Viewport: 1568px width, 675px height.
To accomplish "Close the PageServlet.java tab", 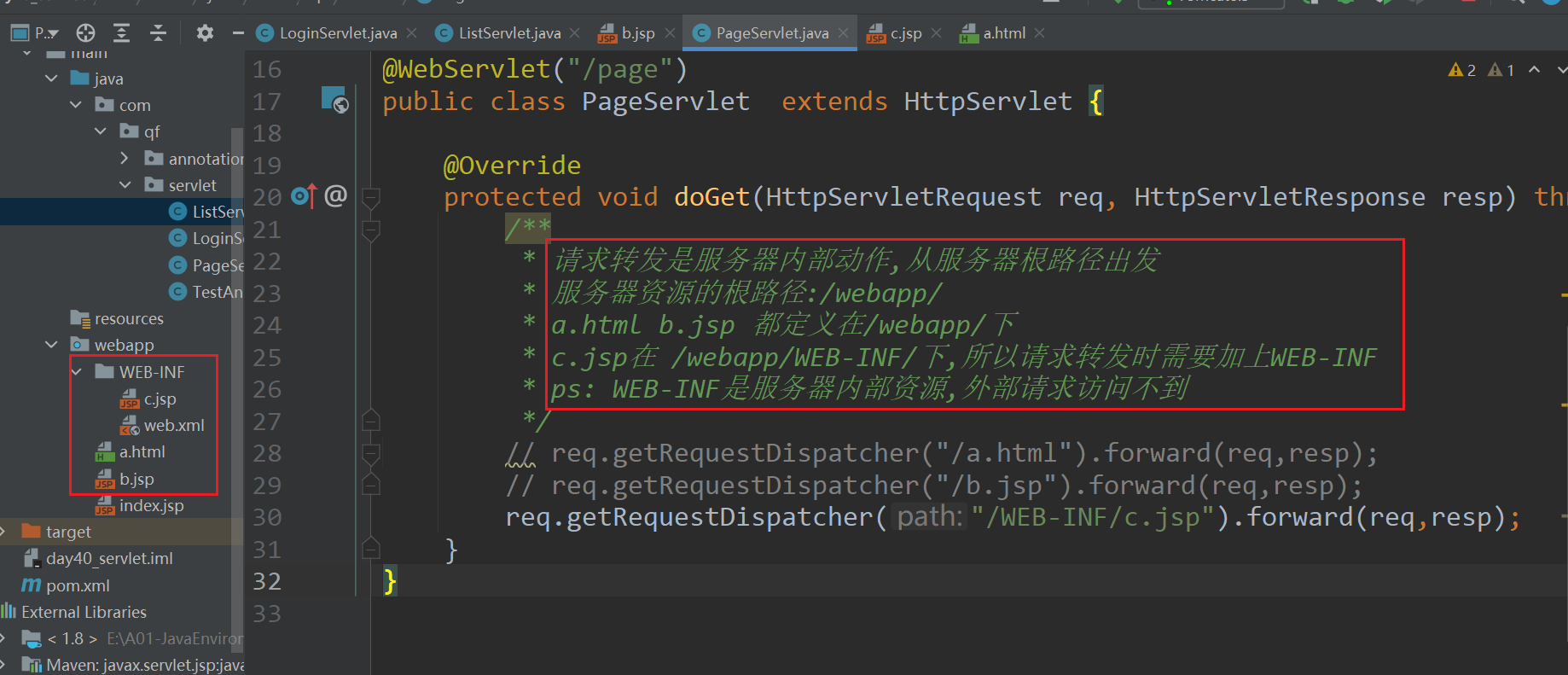I will [x=844, y=33].
